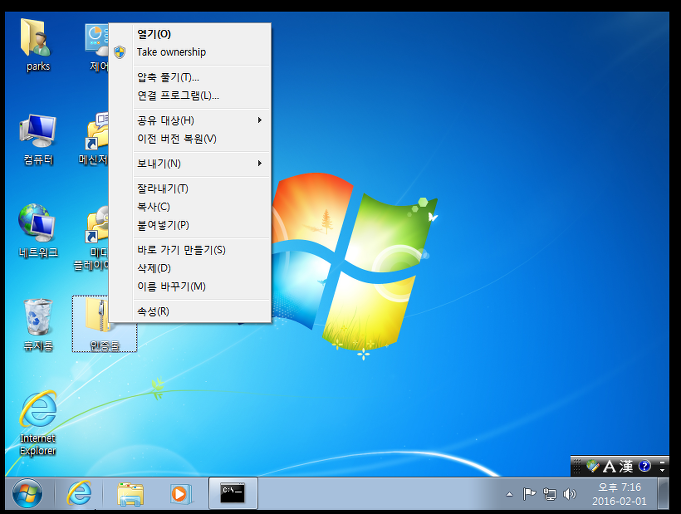Click the shield icon beside Take ownership
This screenshot has height=514, width=681.
pyautogui.click(x=120, y=52)
